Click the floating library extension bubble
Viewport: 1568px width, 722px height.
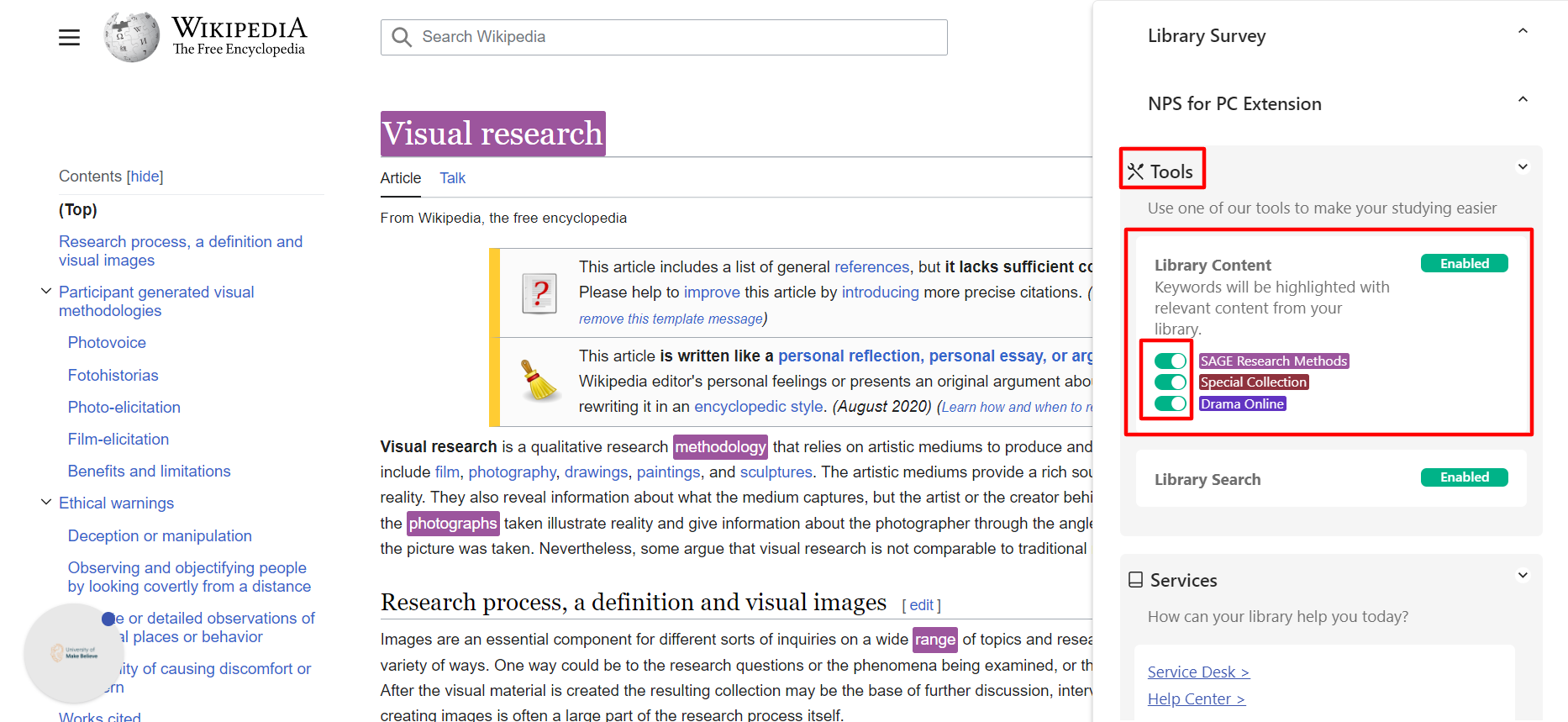tap(74, 652)
